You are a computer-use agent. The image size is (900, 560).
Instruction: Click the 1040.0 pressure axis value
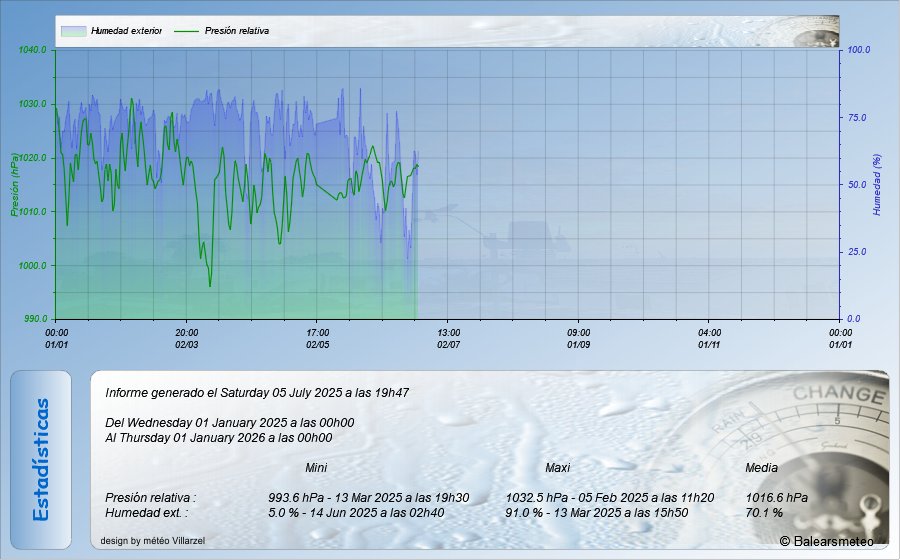[x=33, y=50]
